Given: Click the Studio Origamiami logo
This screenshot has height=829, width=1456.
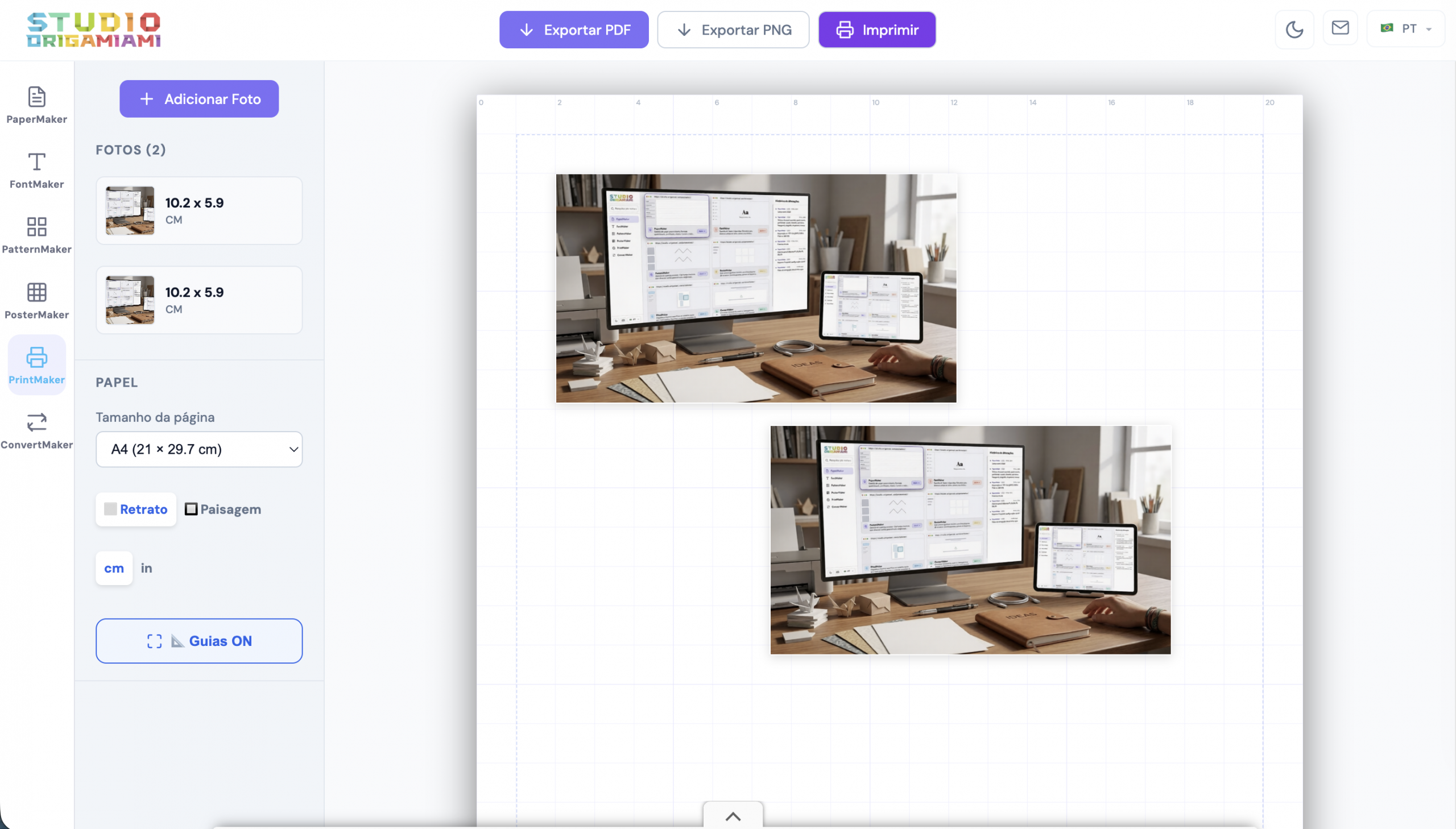Looking at the screenshot, I should point(94,30).
